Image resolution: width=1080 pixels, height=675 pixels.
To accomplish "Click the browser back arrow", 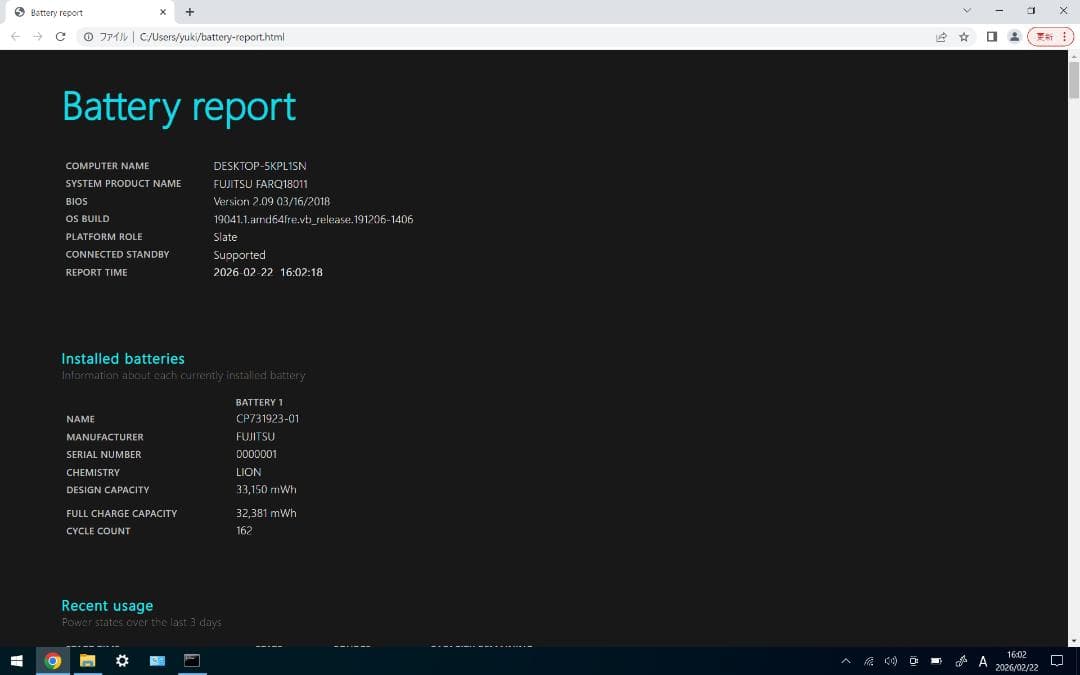I will tap(15, 37).
